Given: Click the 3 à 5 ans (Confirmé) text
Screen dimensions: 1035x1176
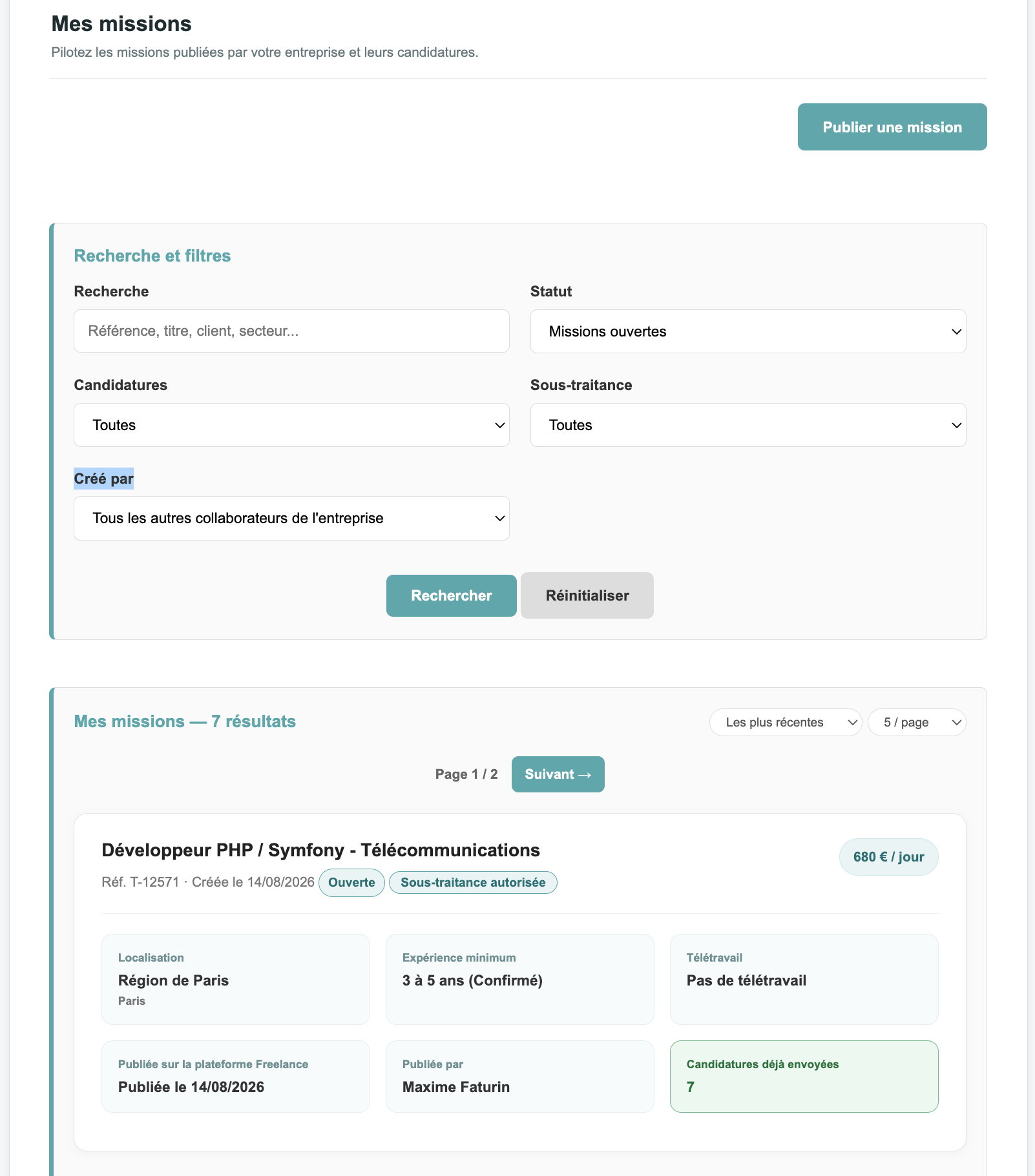Looking at the screenshot, I should [x=472, y=980].
